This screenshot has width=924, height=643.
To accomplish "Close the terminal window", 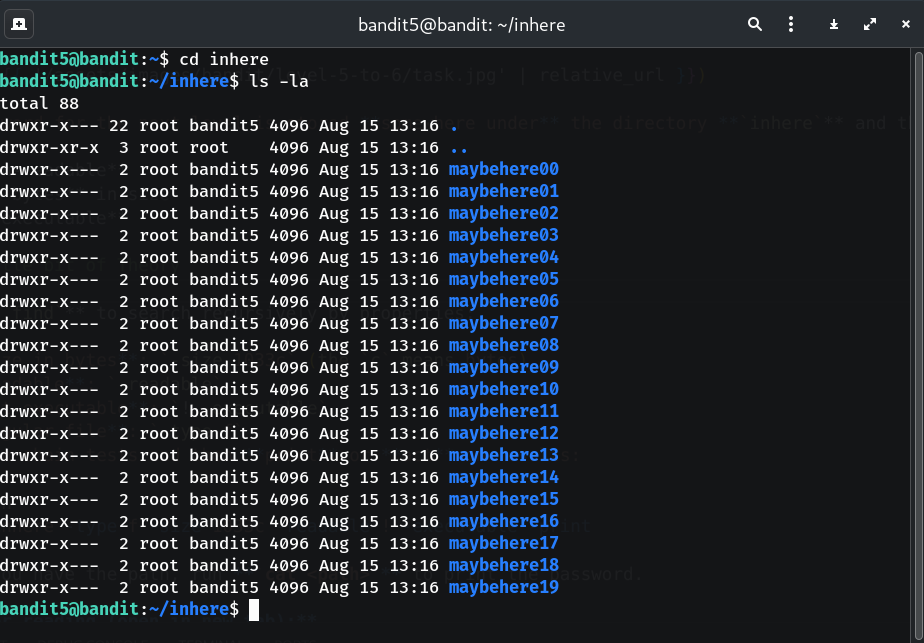I will click(903, 24).
